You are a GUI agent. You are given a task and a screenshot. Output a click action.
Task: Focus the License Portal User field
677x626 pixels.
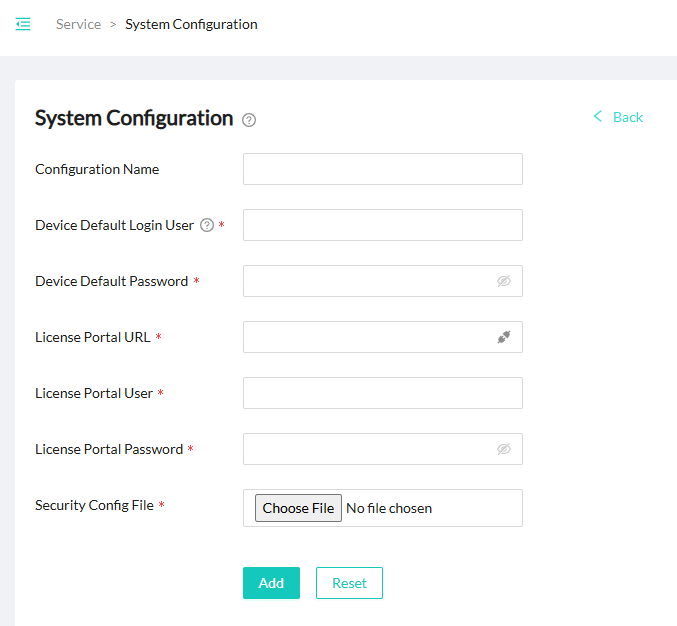tap(382, 393)
